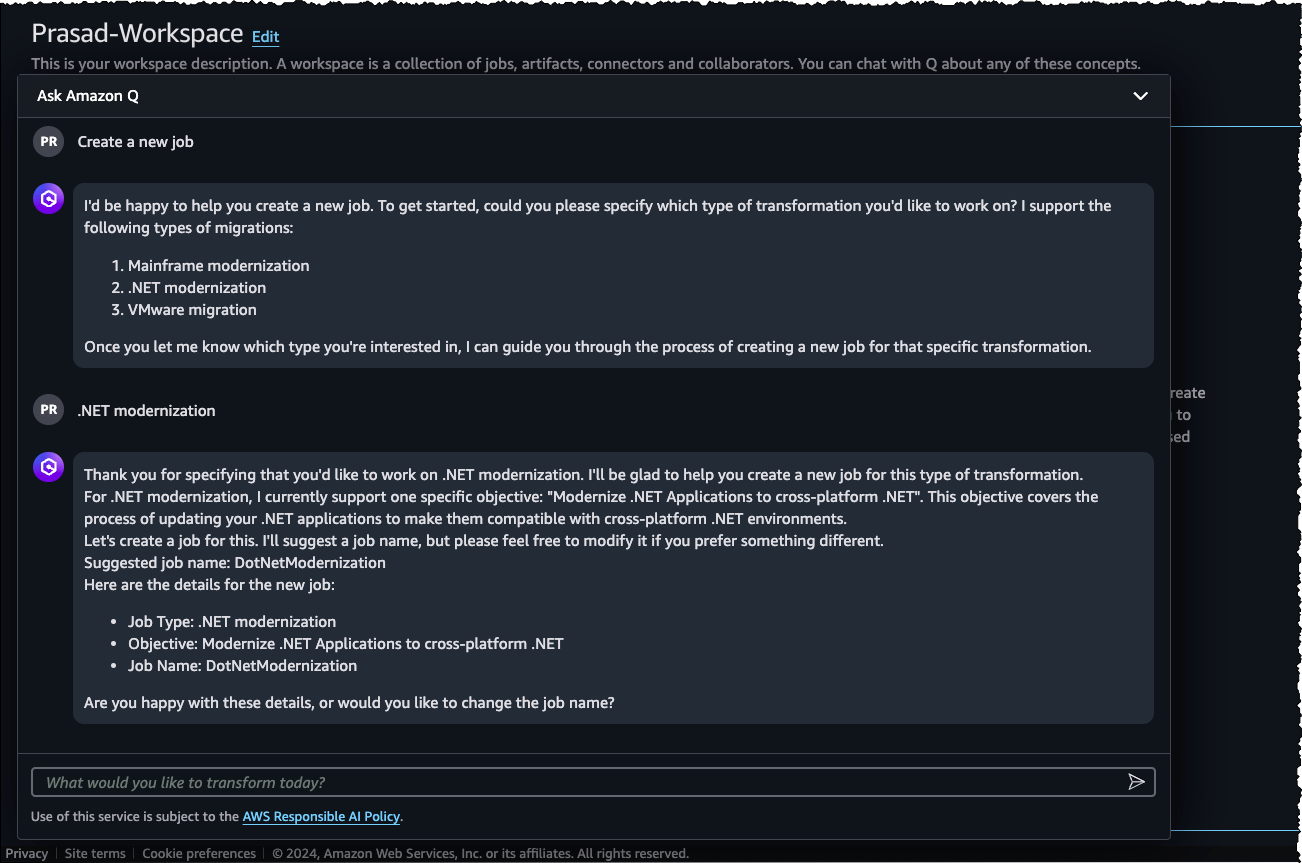Click the "Job Name: DotNetModernization" bullet
The height and width of the screenshot is (863, 1302).
[242, 666]
